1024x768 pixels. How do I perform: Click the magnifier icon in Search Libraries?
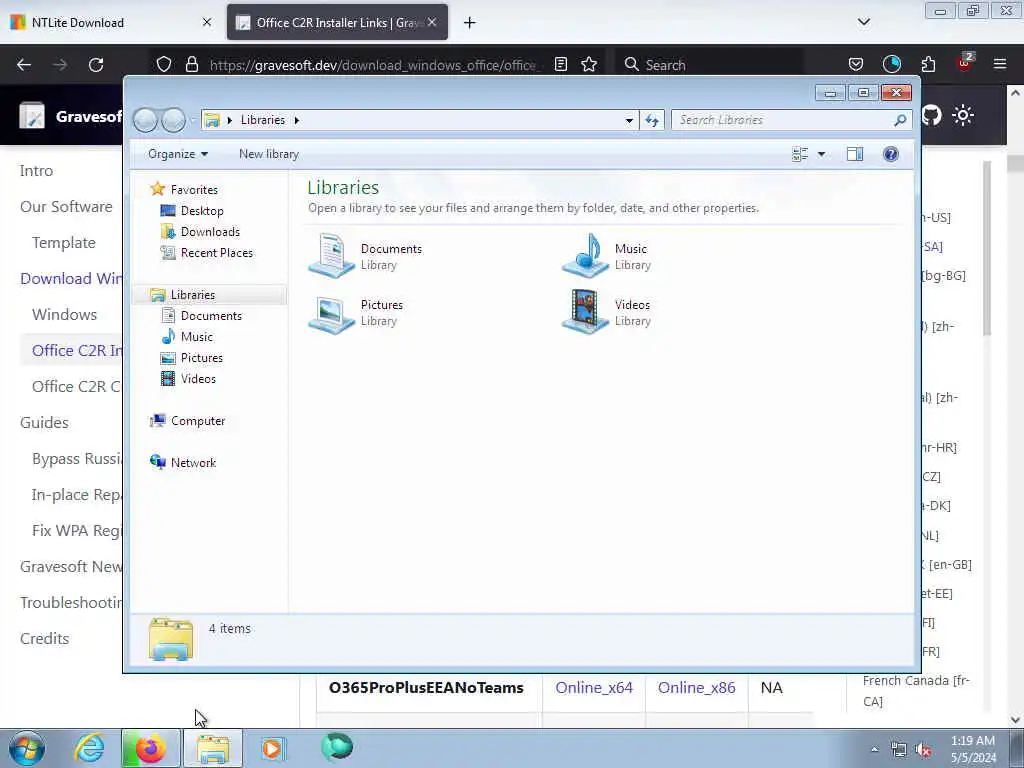click(900, 120)
